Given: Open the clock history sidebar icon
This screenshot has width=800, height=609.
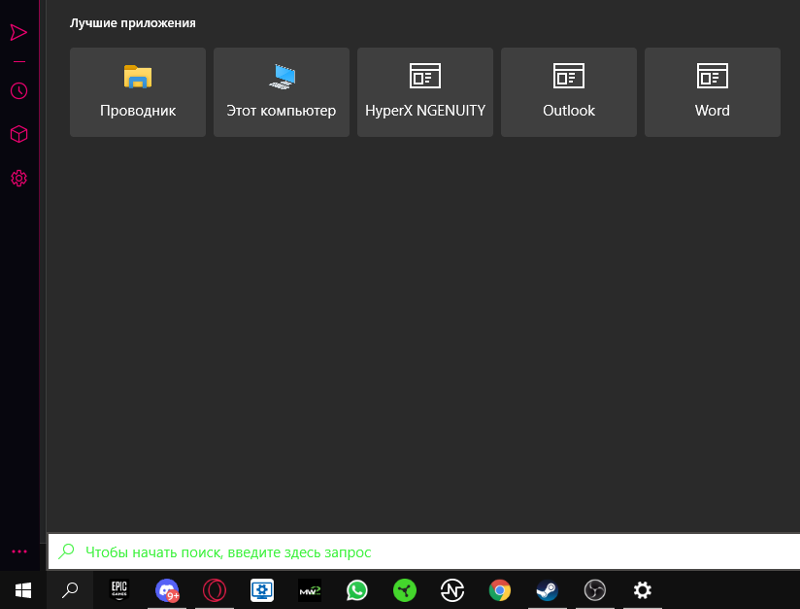Looking at the screenshot, I should [19, 91].
